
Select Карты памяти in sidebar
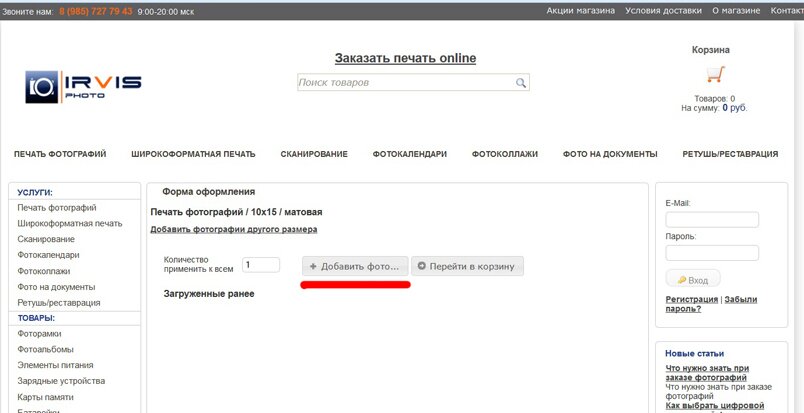click(x=45, y=397)
